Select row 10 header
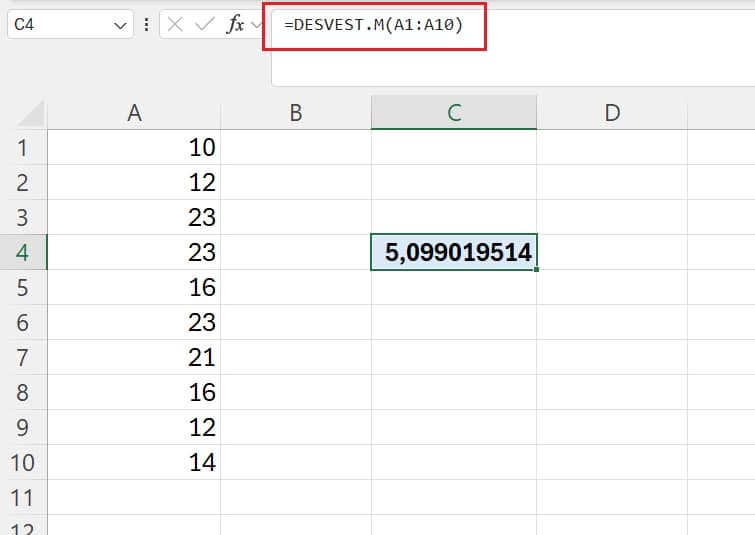Image resolution: width=755 pixels, height=535 pixels. pyautogui.click(x=23, y=462)
